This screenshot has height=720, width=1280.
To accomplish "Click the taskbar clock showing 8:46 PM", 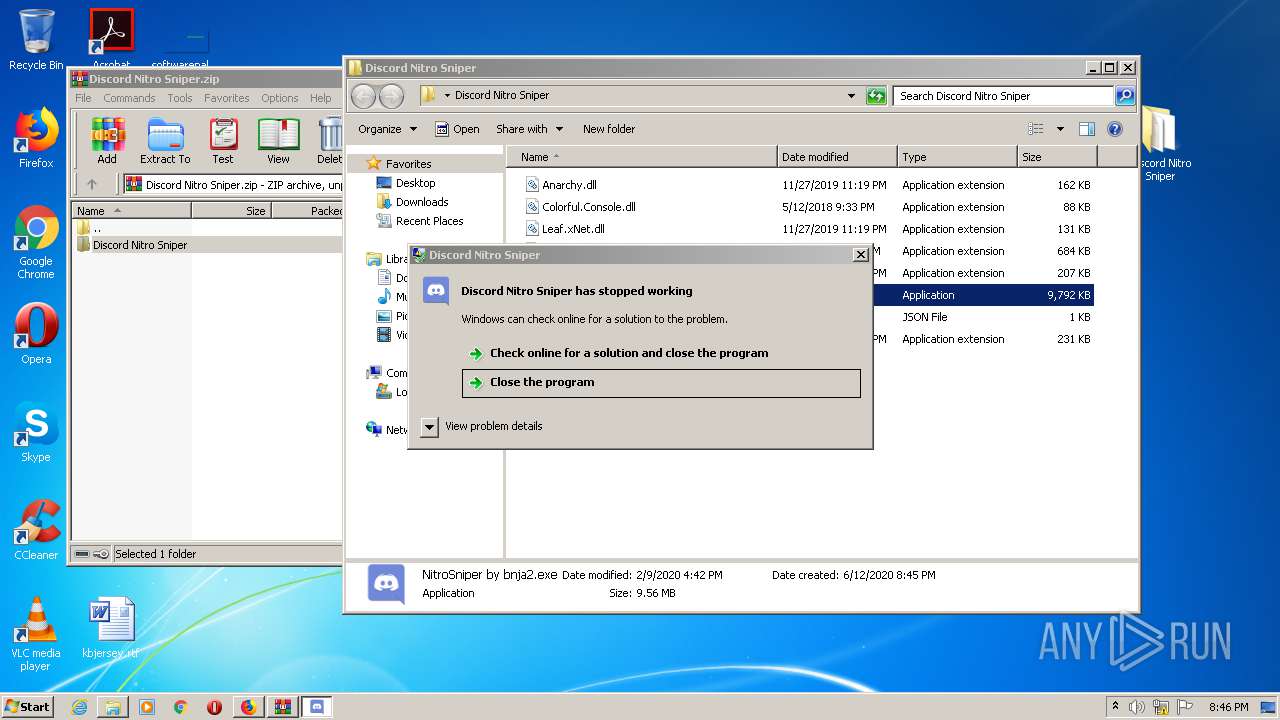I will coord(1228,707).
